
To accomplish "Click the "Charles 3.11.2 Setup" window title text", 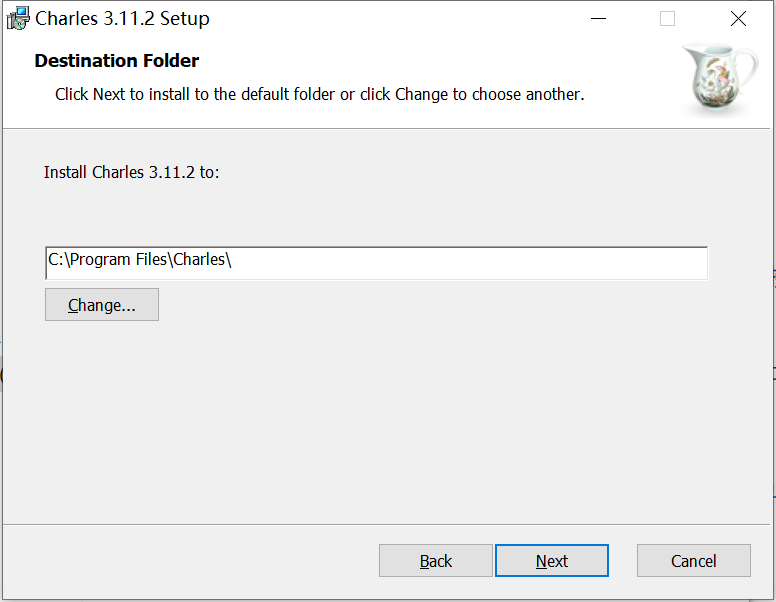I will pyautogui.click(x=122, y=18).
